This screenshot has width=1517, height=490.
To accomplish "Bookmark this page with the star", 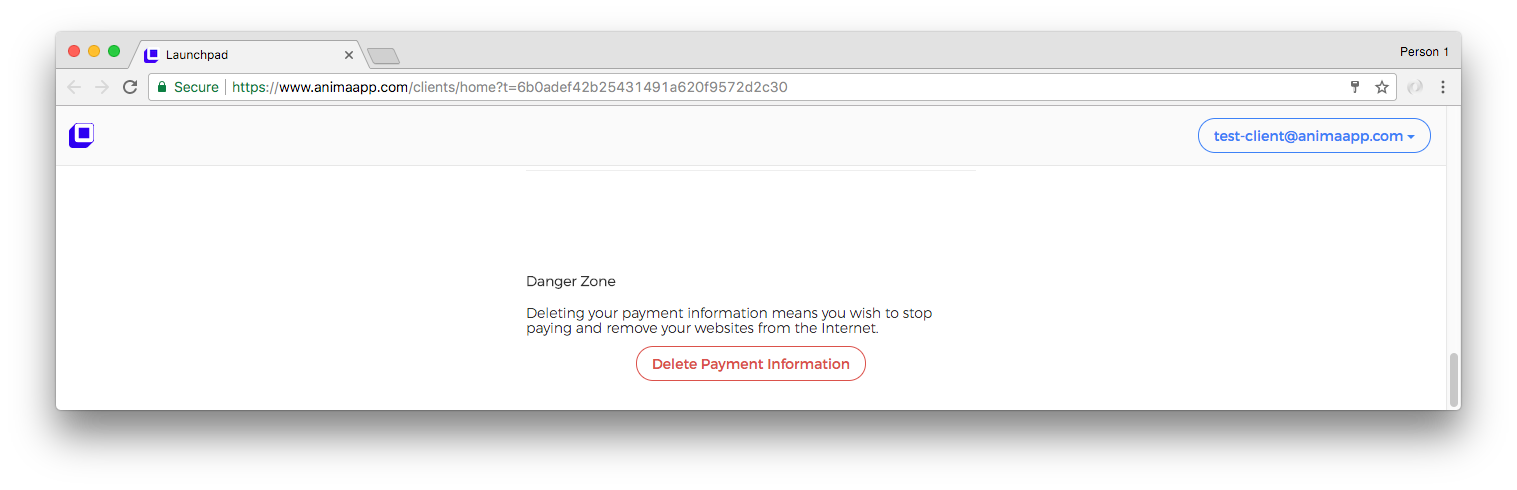I will click(1382, 87).
